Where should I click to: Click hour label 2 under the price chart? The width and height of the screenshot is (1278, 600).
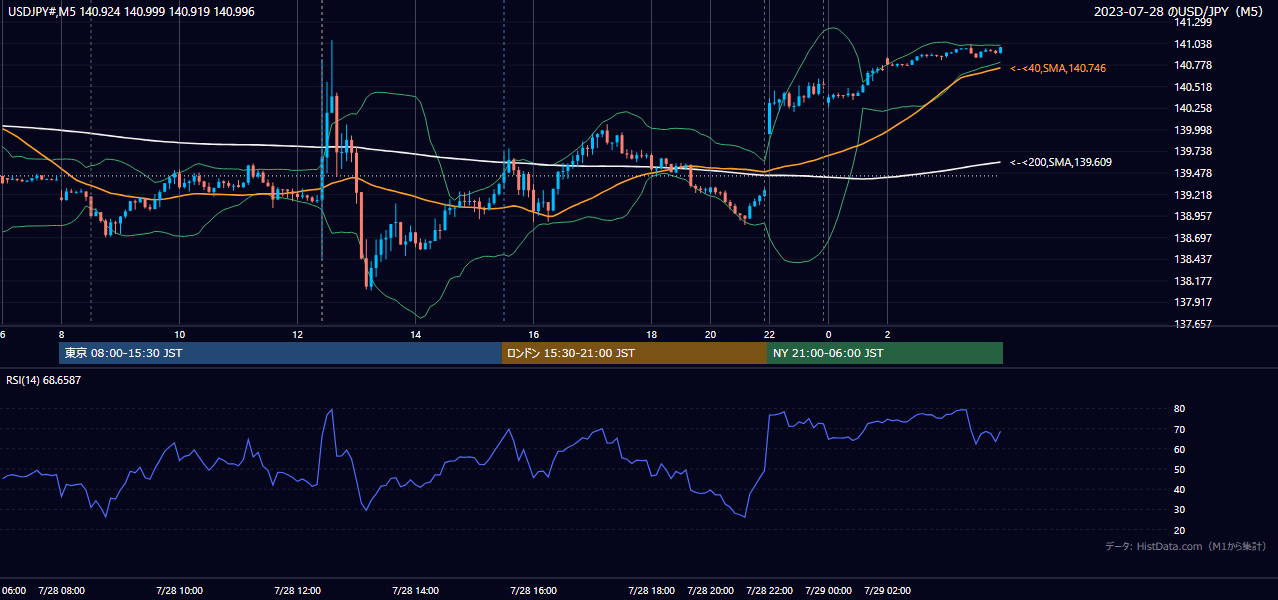point(887,334)
